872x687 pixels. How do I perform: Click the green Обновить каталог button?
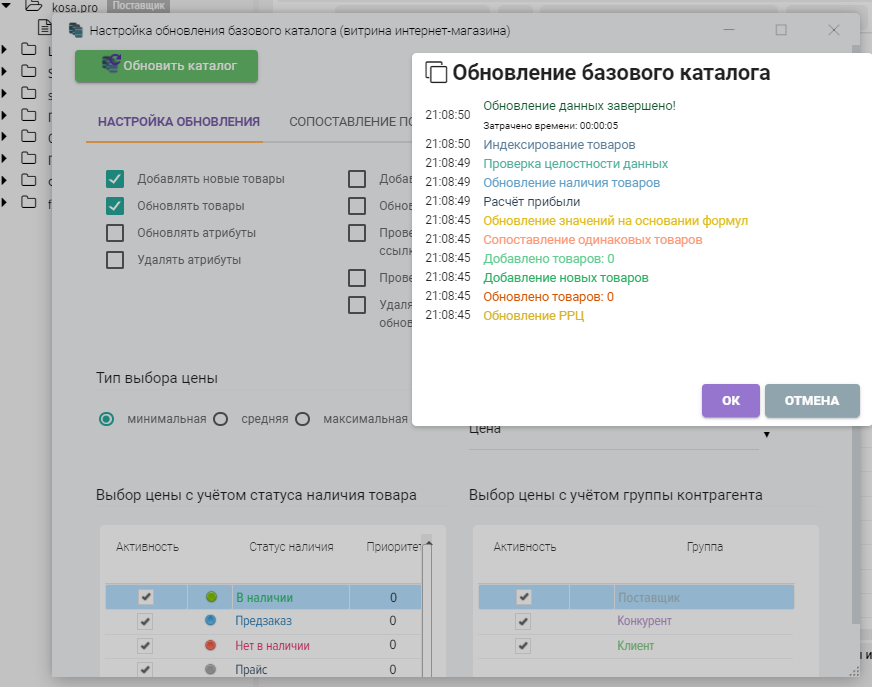tap(166, 66)
